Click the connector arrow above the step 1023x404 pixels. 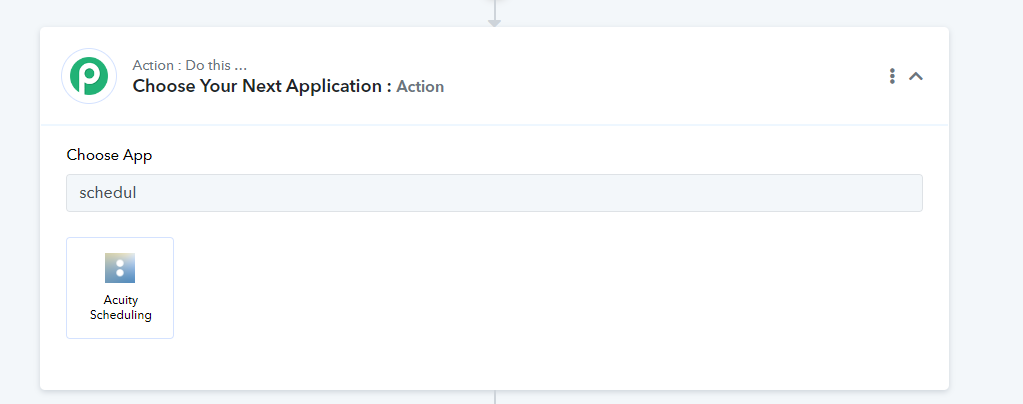[x=495, y=22]
